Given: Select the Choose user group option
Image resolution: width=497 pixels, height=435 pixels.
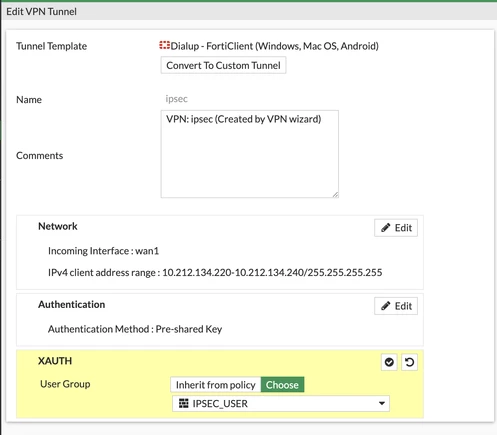Looking at the screenshot, I should pyautogui.click(x=282, y=385).
